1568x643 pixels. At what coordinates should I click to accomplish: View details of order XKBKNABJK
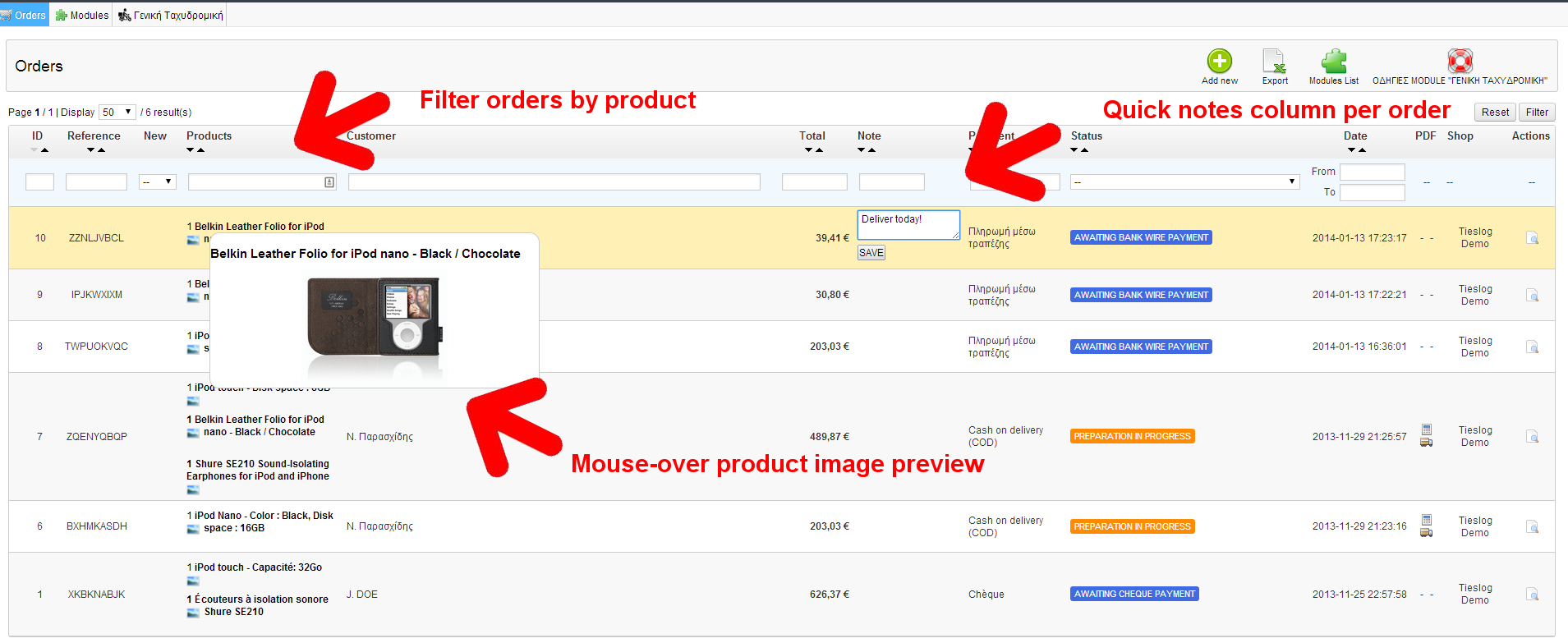pos(1532,595)
